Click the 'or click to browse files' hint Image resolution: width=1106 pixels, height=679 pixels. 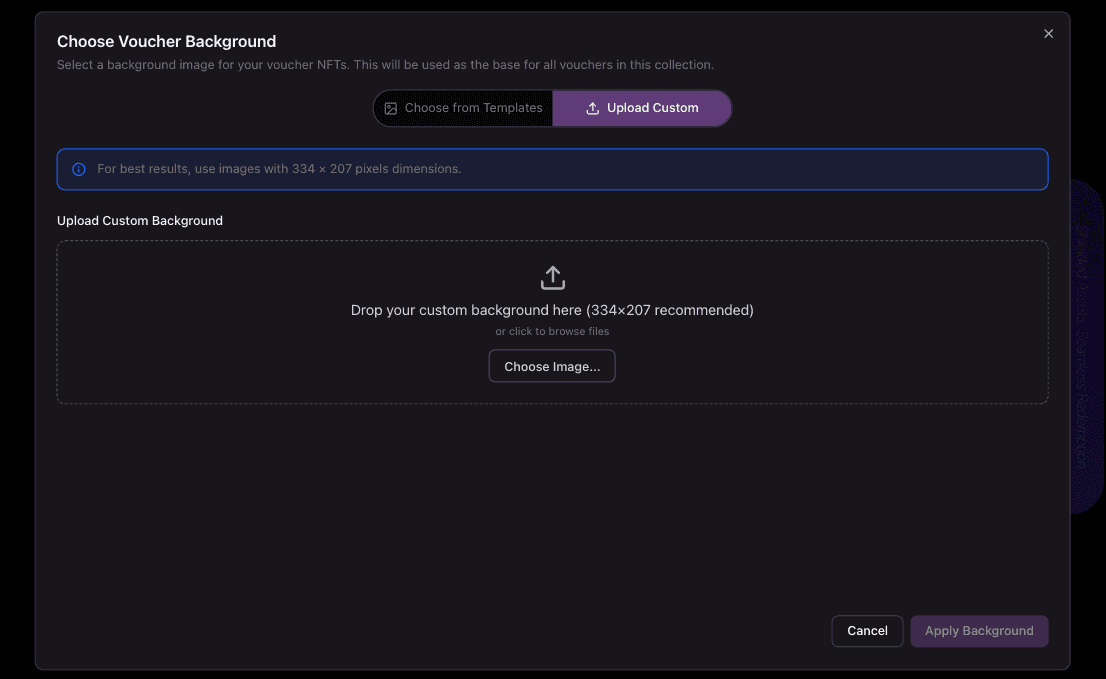552,331
